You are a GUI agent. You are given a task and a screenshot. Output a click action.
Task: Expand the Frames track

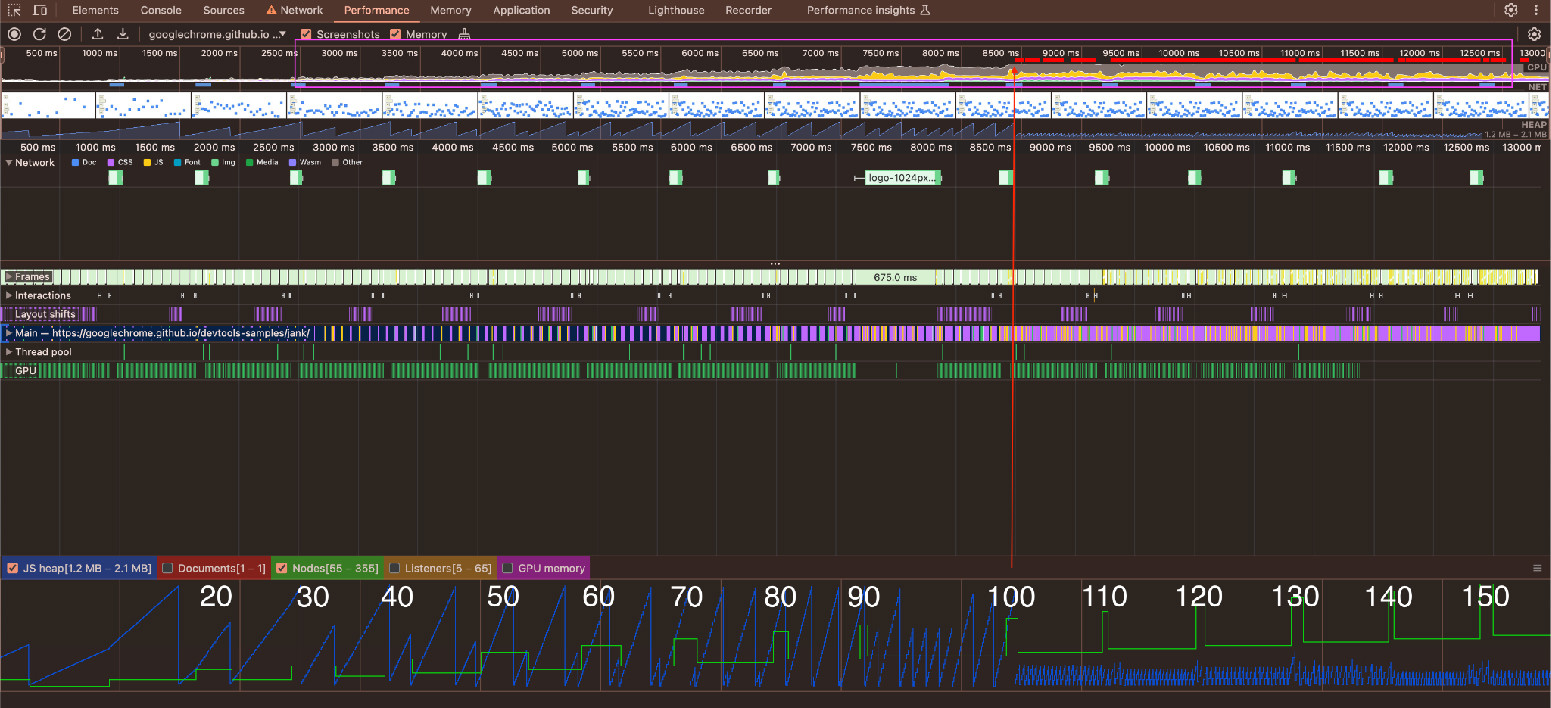pos(9,276)
